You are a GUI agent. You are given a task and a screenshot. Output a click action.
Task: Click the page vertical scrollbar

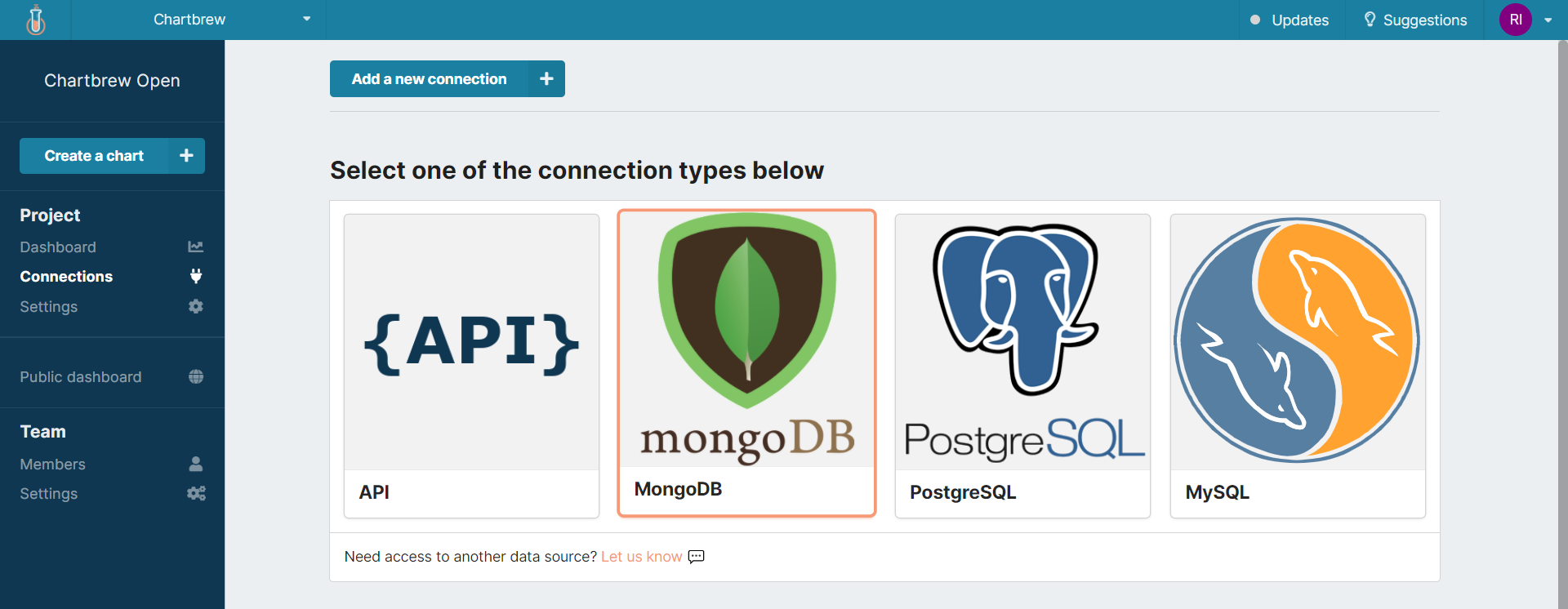click(1563, 324)
